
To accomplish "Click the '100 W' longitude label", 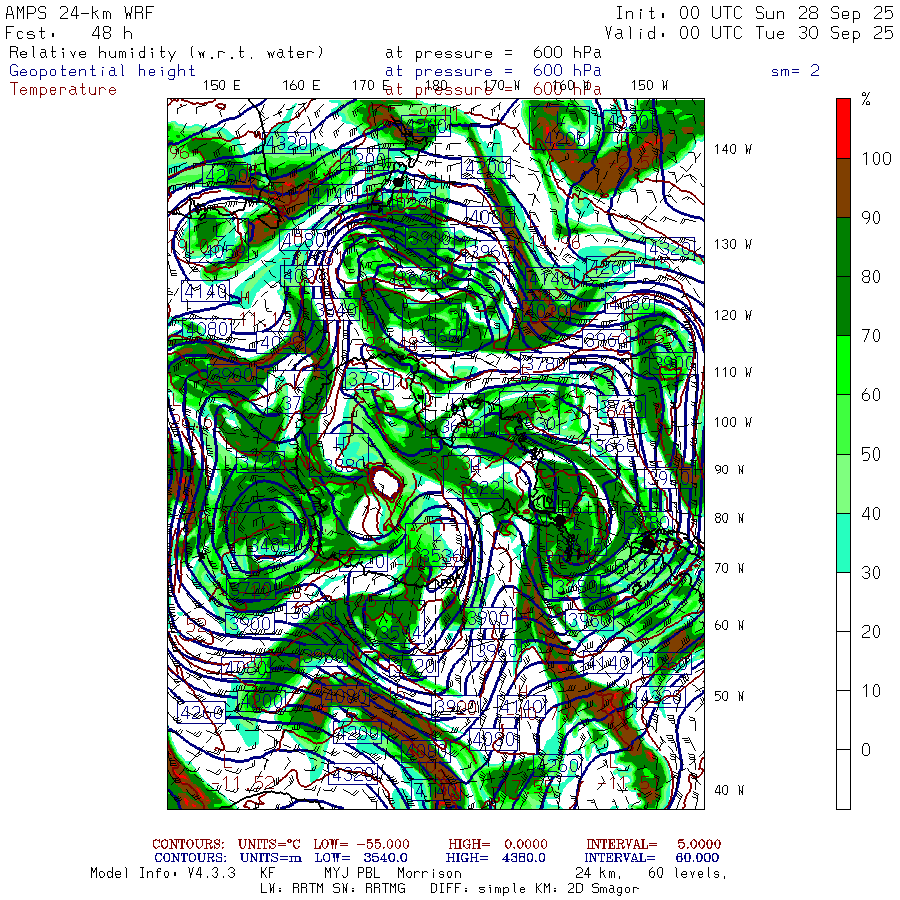I will click(x=732, y=422).
